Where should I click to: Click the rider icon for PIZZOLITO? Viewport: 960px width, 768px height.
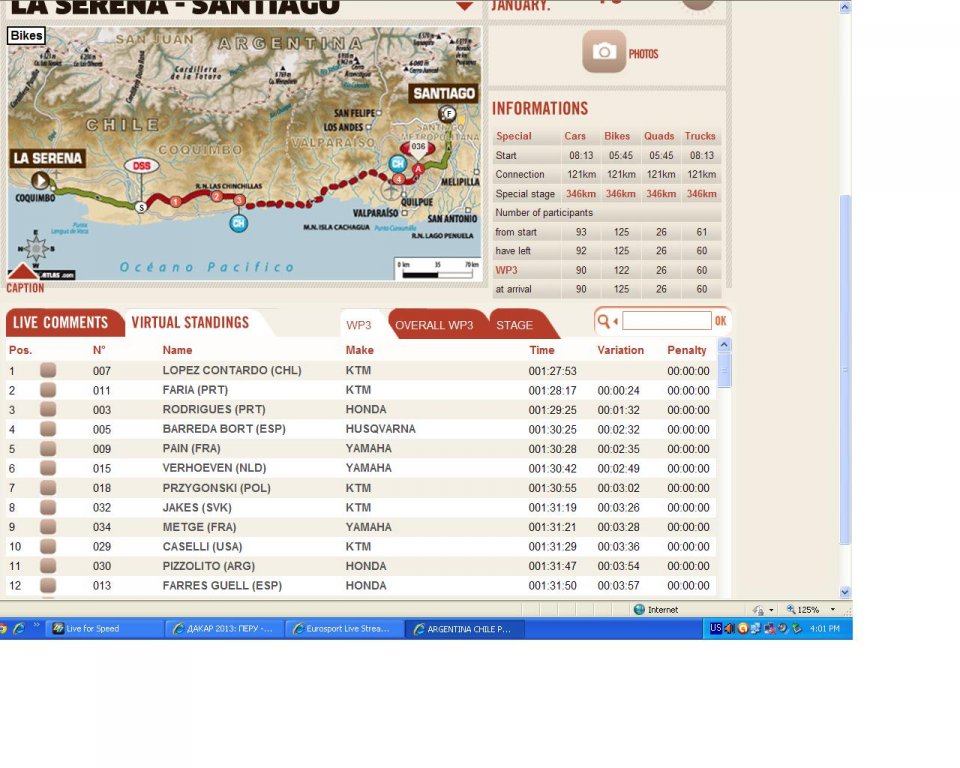(48, 566)
